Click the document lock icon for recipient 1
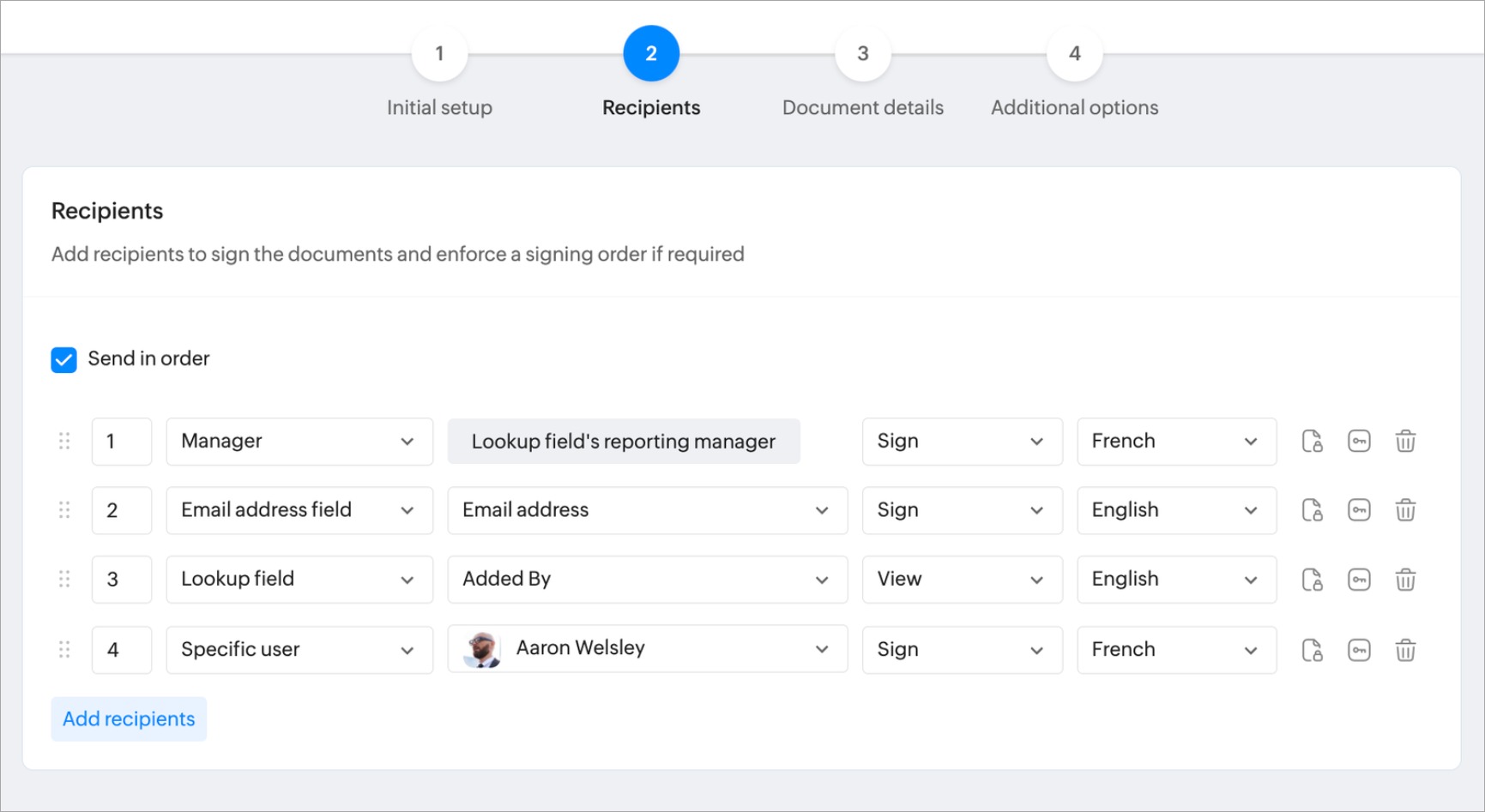Image resolution: width=1485 pixels, height=812 pixels. [x=1312, y=442]
